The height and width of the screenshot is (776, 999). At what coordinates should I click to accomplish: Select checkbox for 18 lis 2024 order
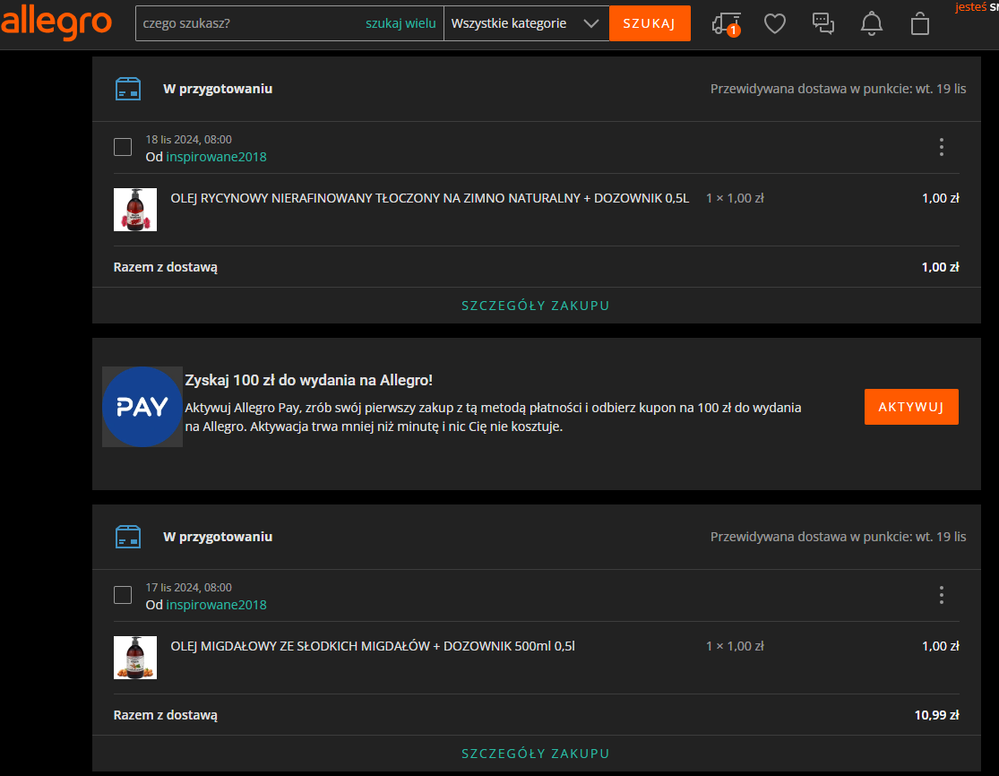click(x=123, y=147)
